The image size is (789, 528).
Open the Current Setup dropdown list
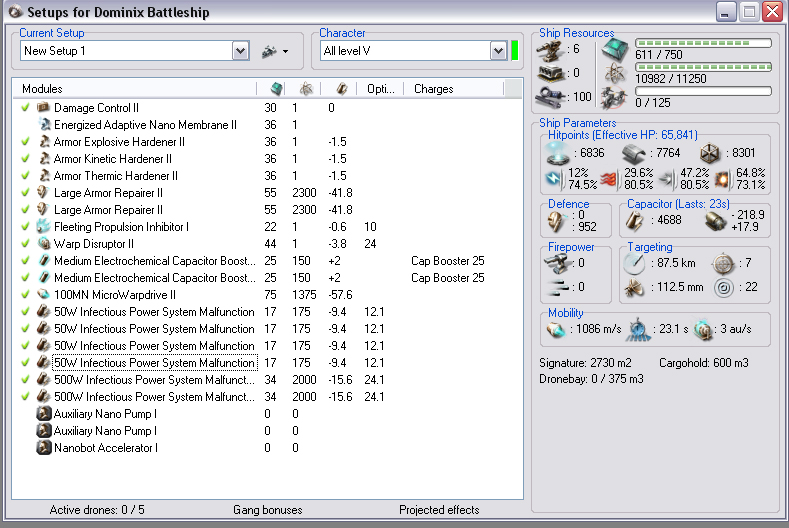[240, 51]
